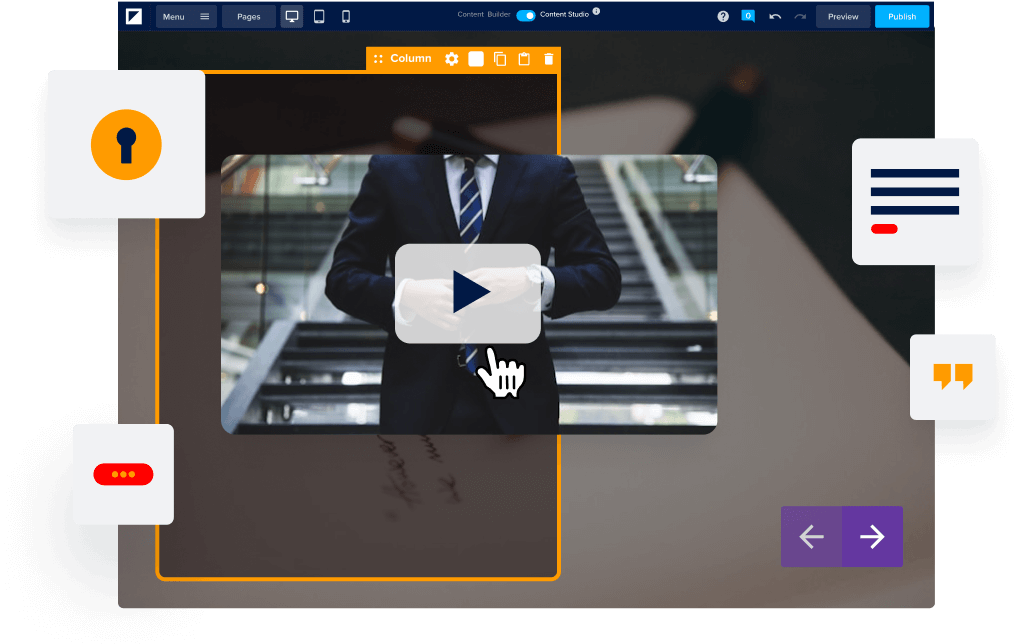Delete the Column with trash icon
This screenshot has width=1019, height=644.
pyautogui.click(x=548, y=59)
